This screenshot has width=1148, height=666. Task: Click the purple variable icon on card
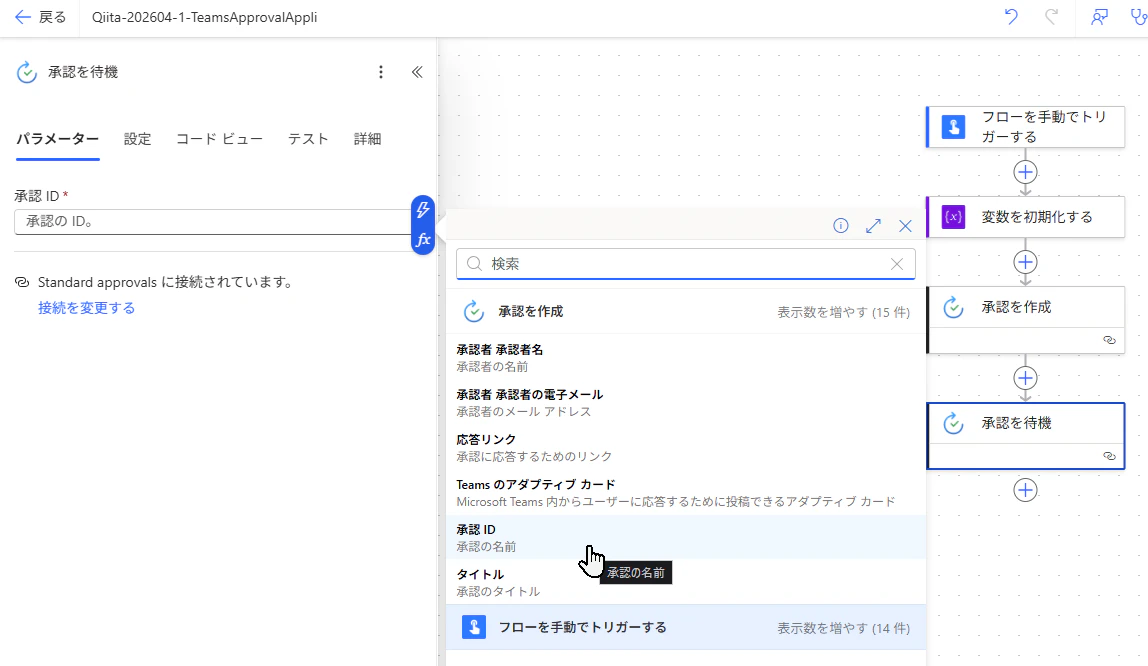[x=953, y=217]
